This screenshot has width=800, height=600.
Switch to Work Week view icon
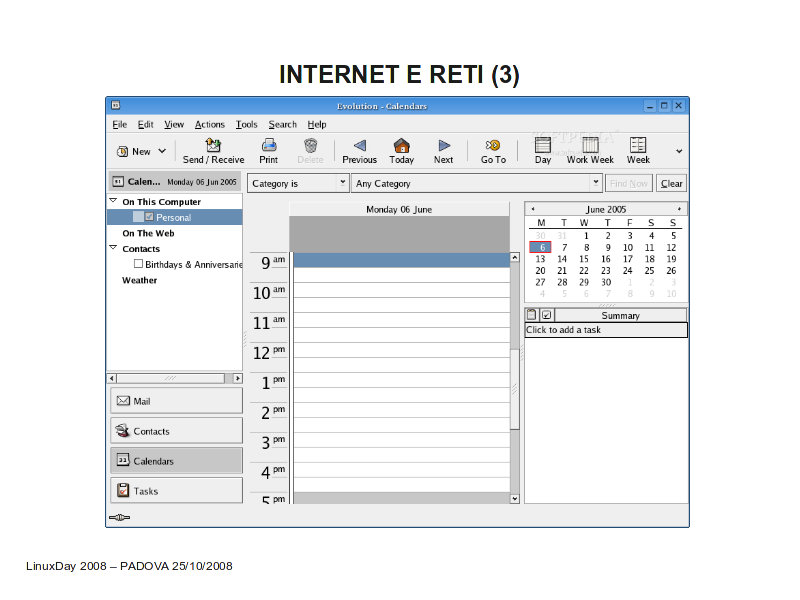[x=590, y=146]
